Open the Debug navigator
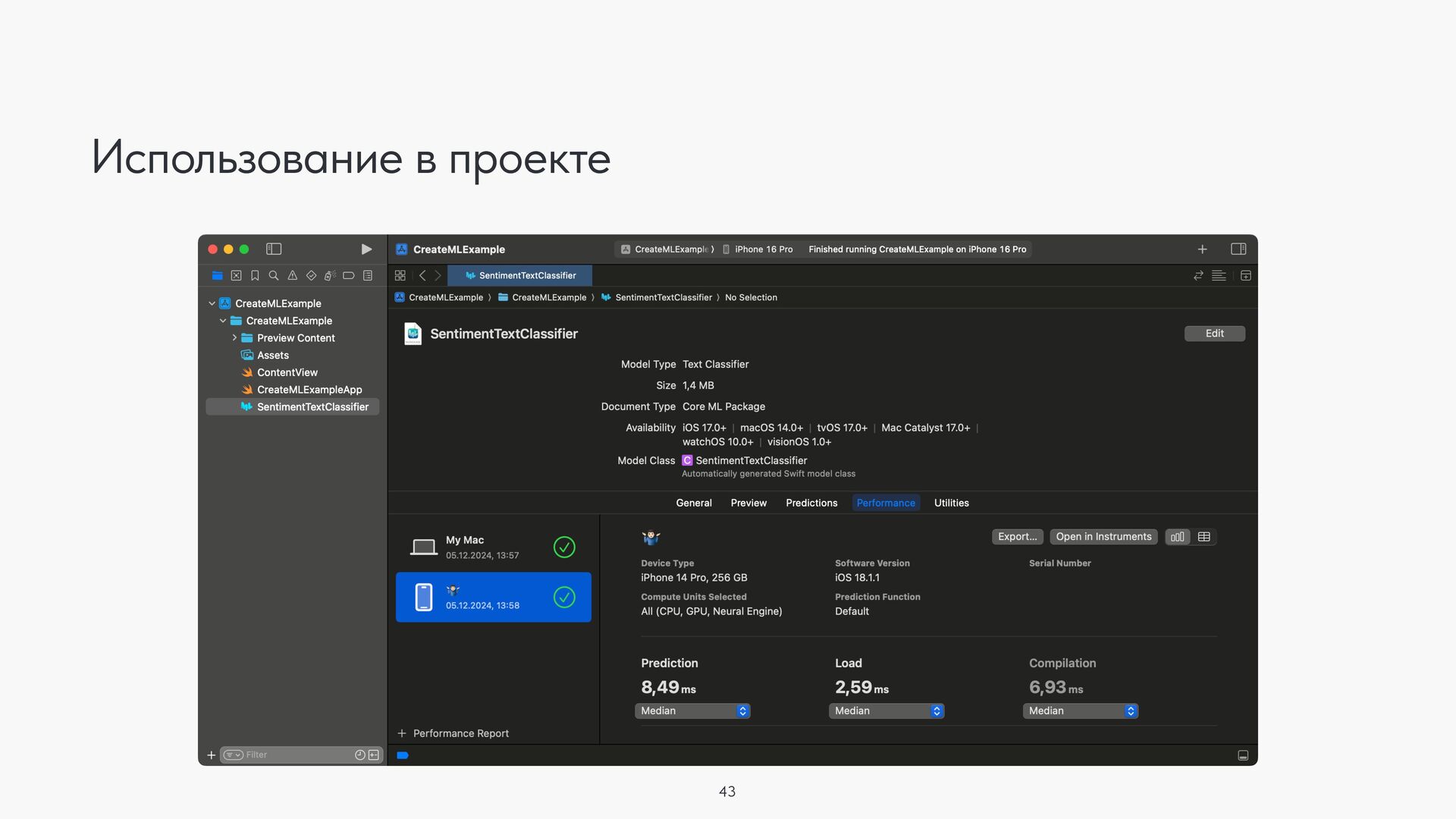The height and width of the screenshot is (819, 1456). point(330,275)
